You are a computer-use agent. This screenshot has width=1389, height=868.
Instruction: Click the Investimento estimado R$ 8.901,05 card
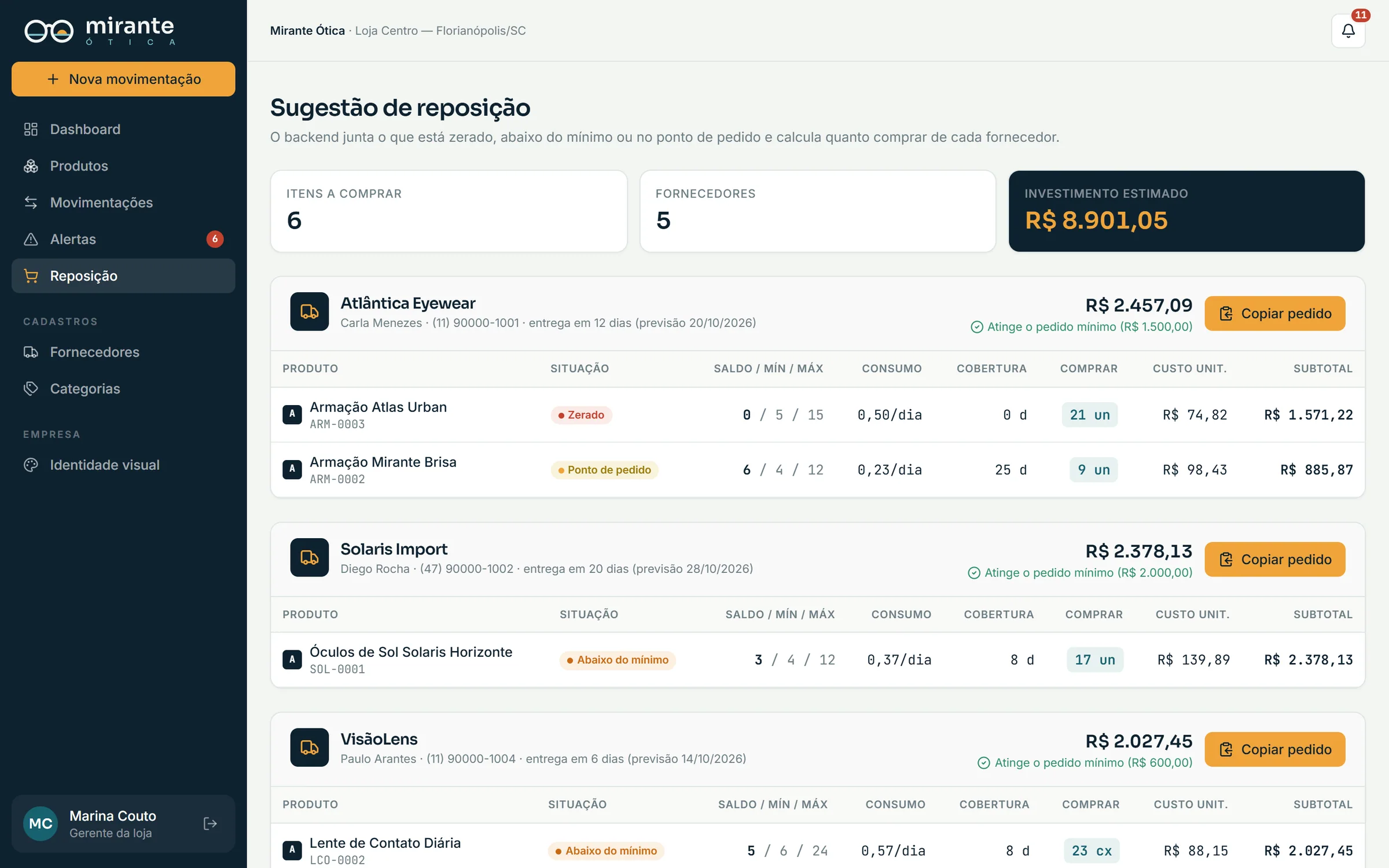pos(1186,211)
